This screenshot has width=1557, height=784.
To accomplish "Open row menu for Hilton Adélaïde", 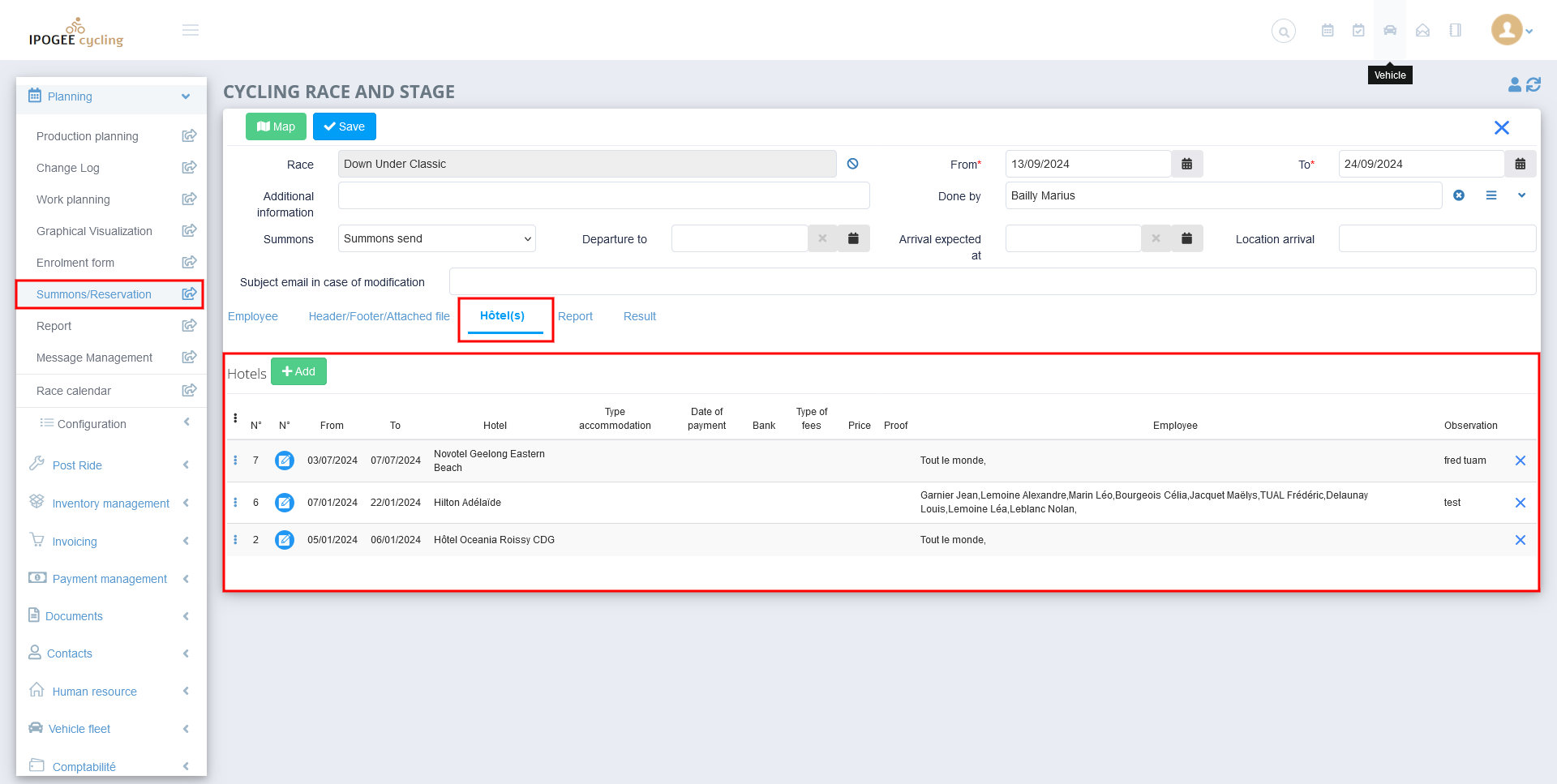I will (236, 503).
